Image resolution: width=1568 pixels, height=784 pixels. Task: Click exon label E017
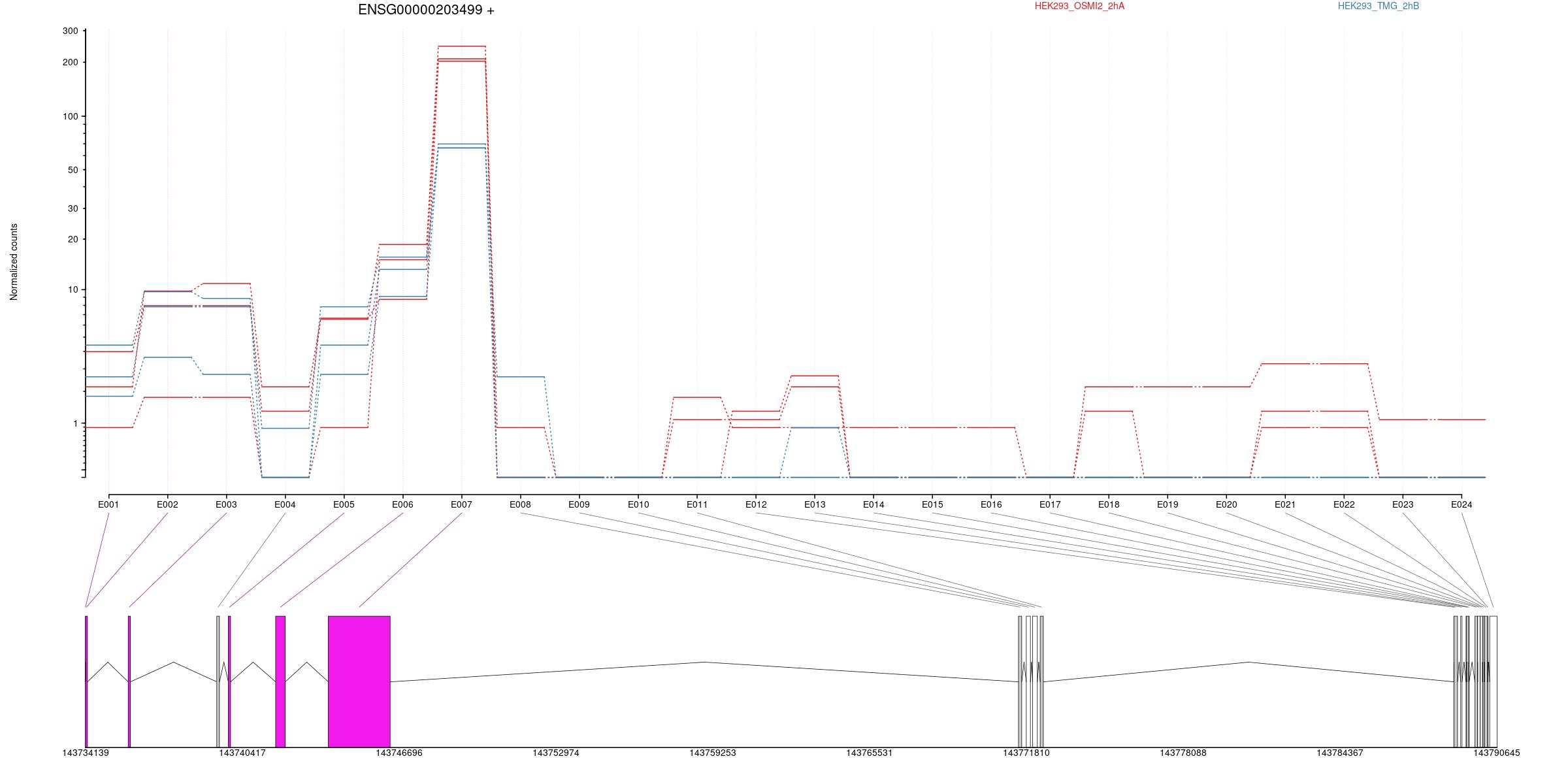coord(1050,504)
